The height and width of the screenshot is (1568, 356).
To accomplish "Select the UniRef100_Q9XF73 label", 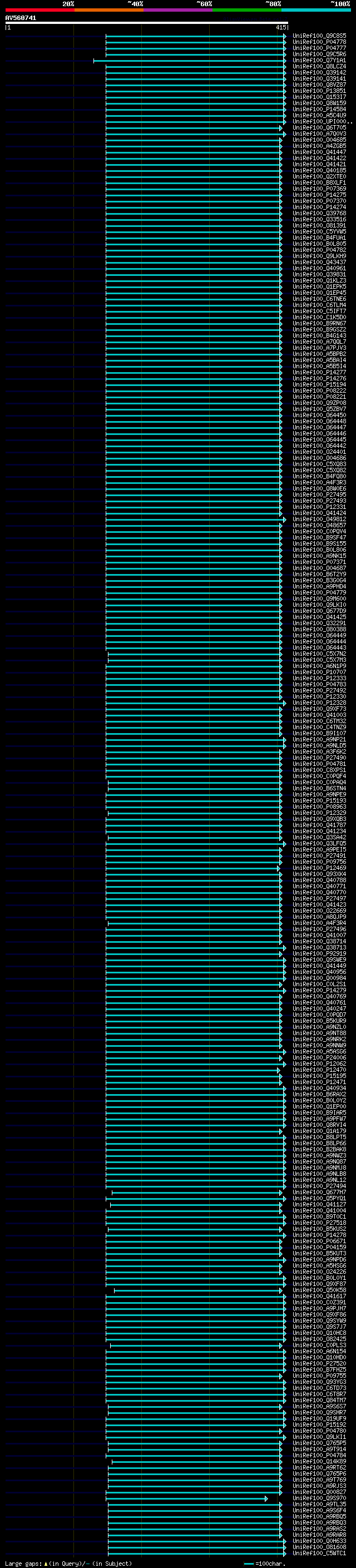I will [x=319, y=709].
